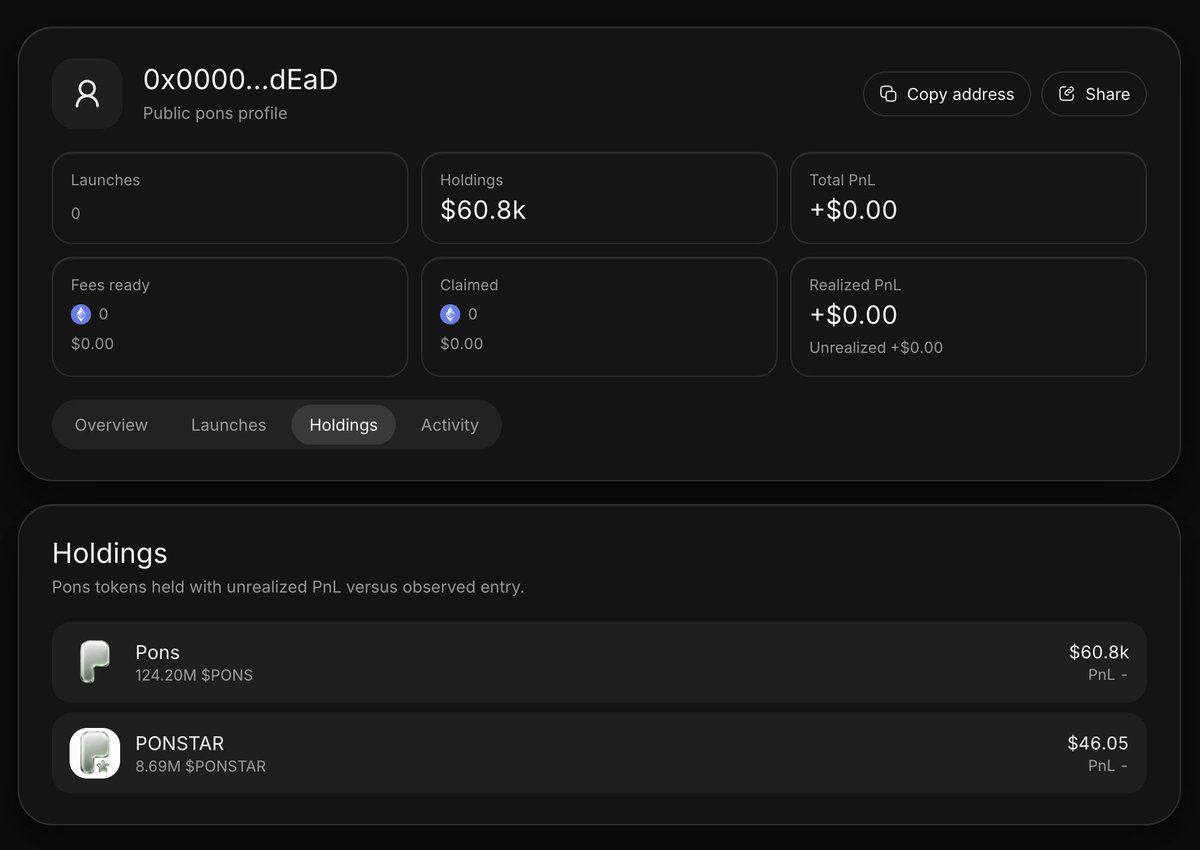Click the Claimed label
The width and height of the screenshot is (1200, 850).
click(469, 285)
